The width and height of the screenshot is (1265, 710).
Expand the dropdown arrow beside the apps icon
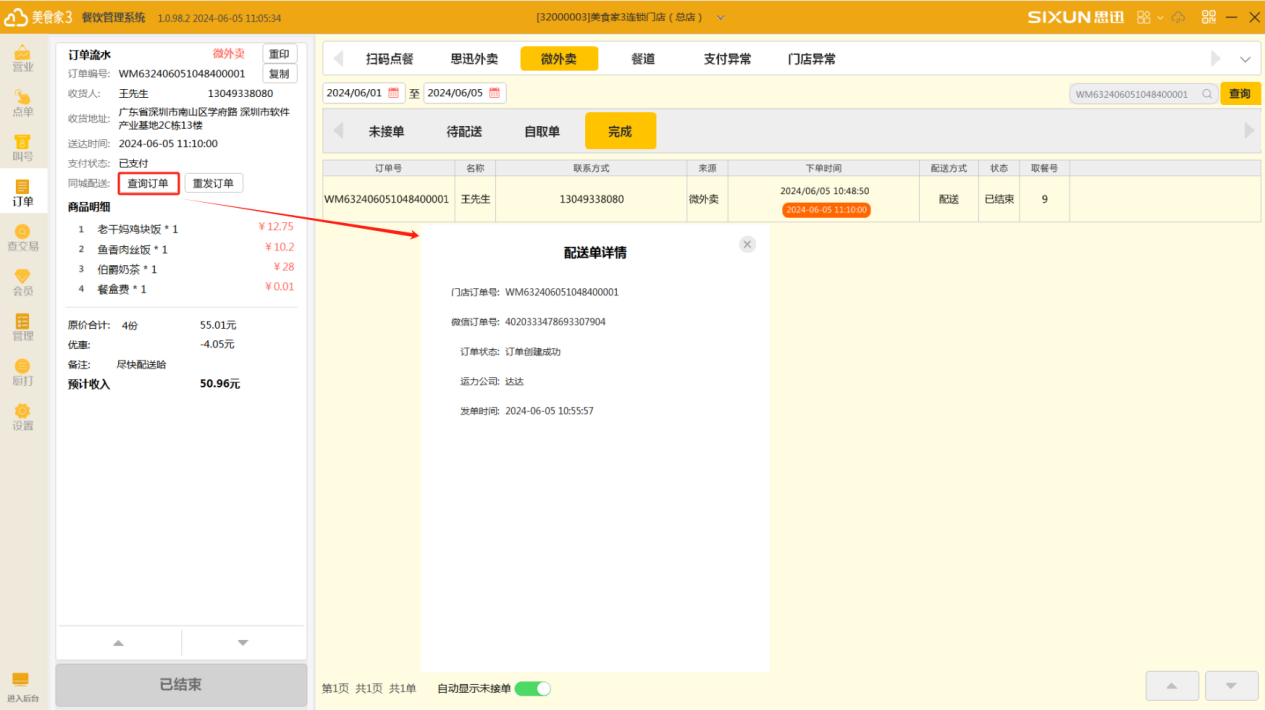coord(1160,18)
